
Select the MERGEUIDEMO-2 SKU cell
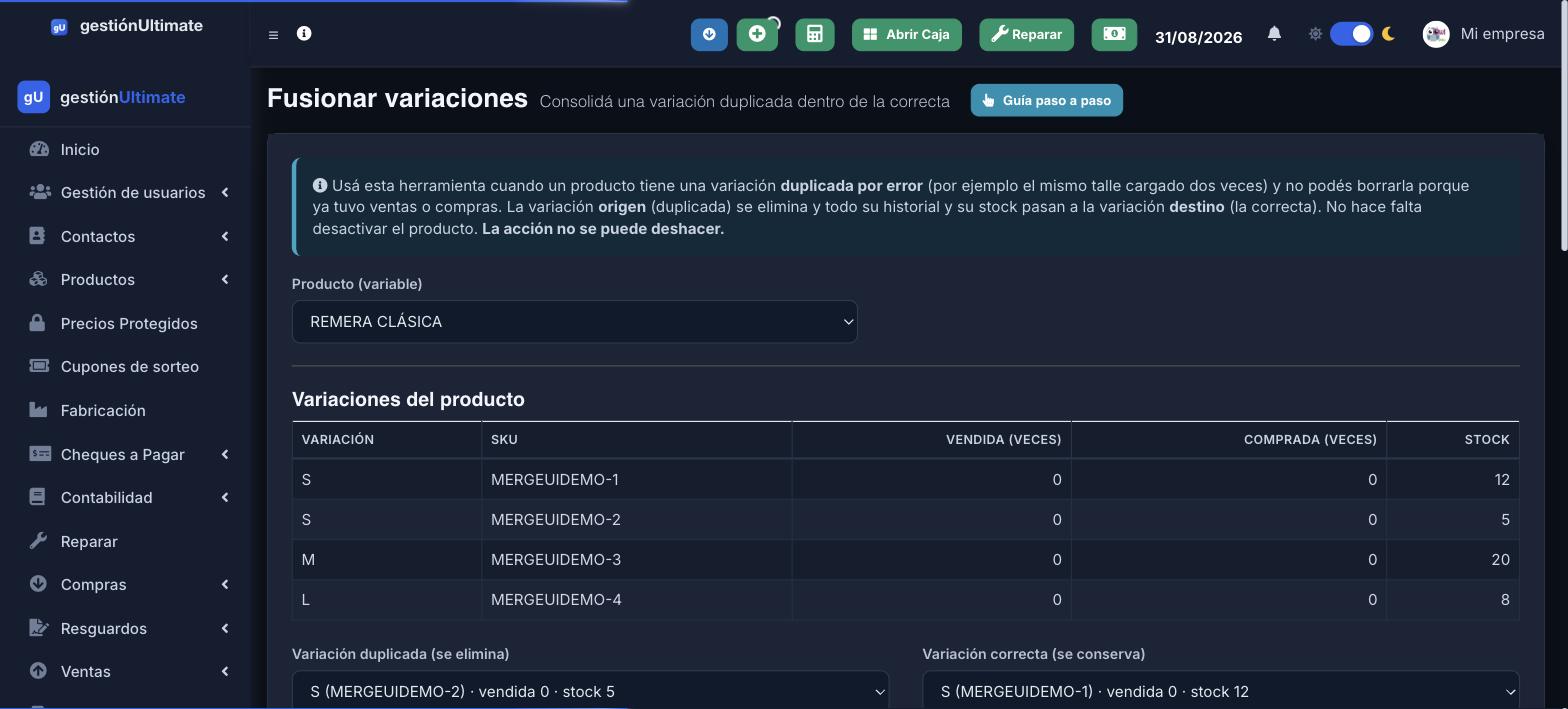click(636, 520)
